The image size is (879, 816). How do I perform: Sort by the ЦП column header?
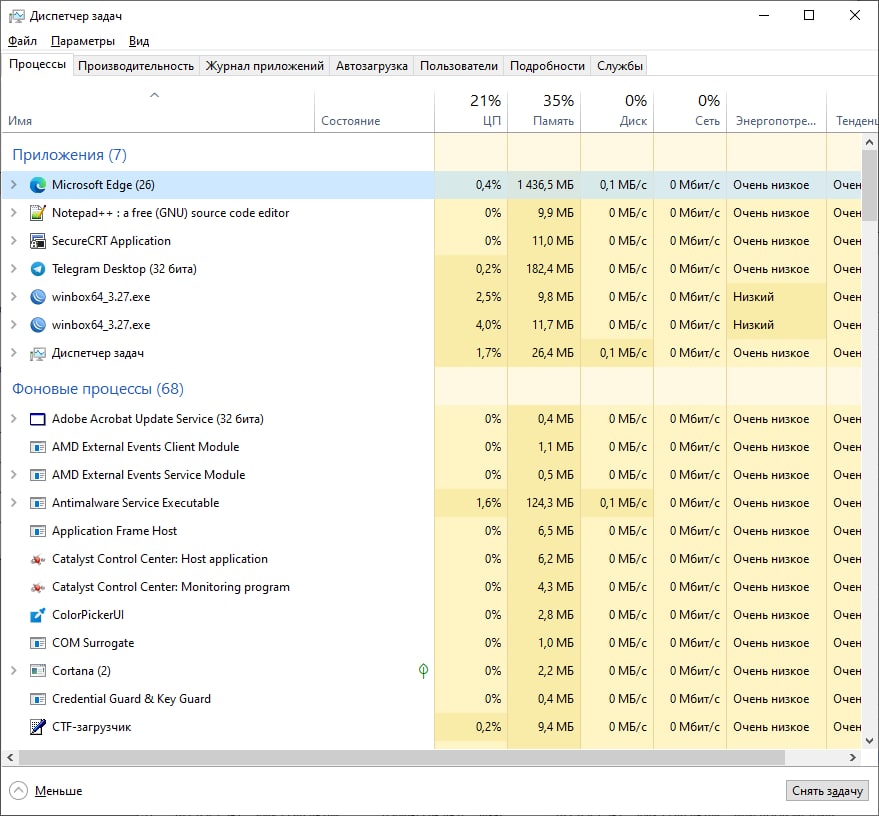coord(471,112)
